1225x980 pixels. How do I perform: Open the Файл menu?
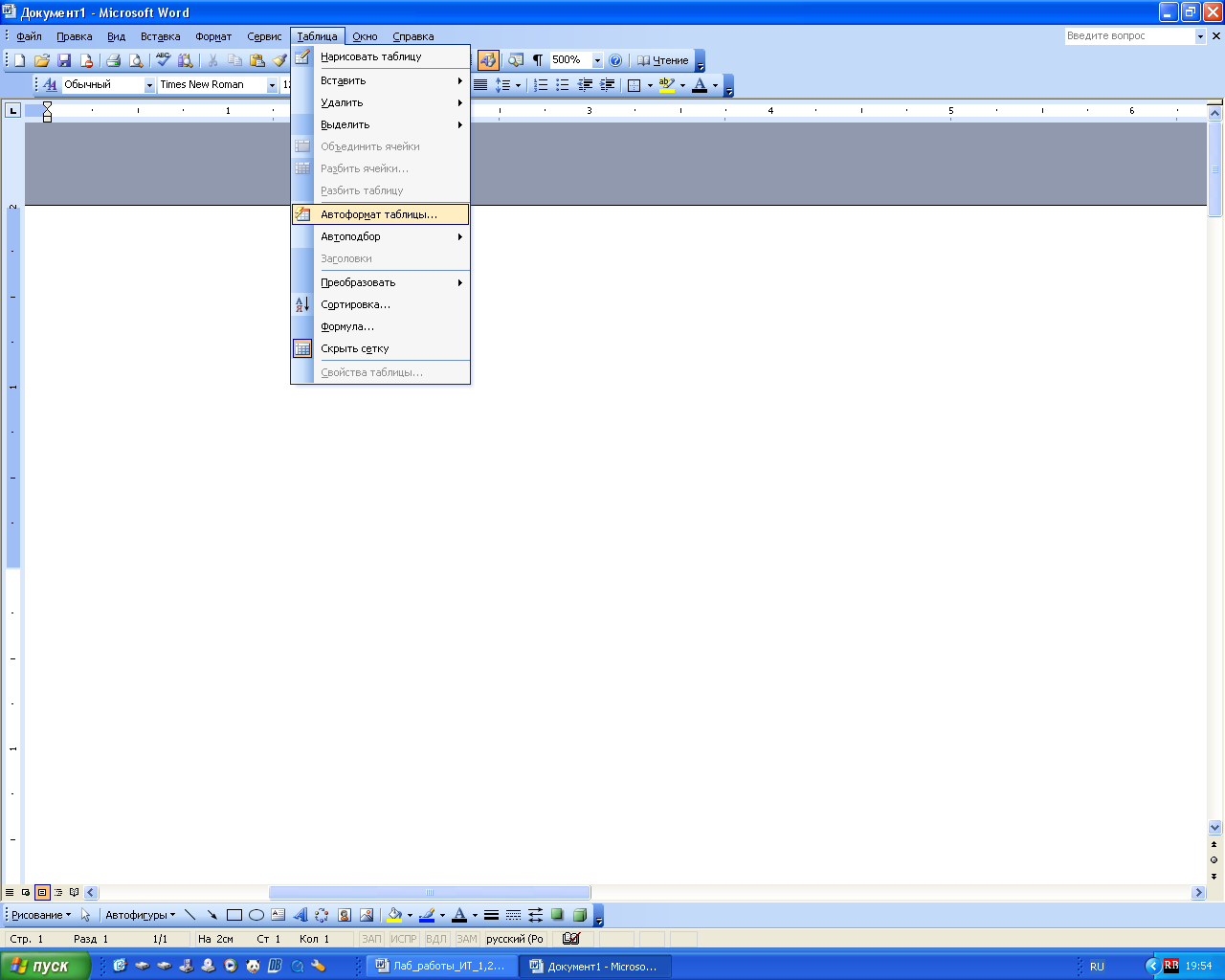click(x=29, y=36)
